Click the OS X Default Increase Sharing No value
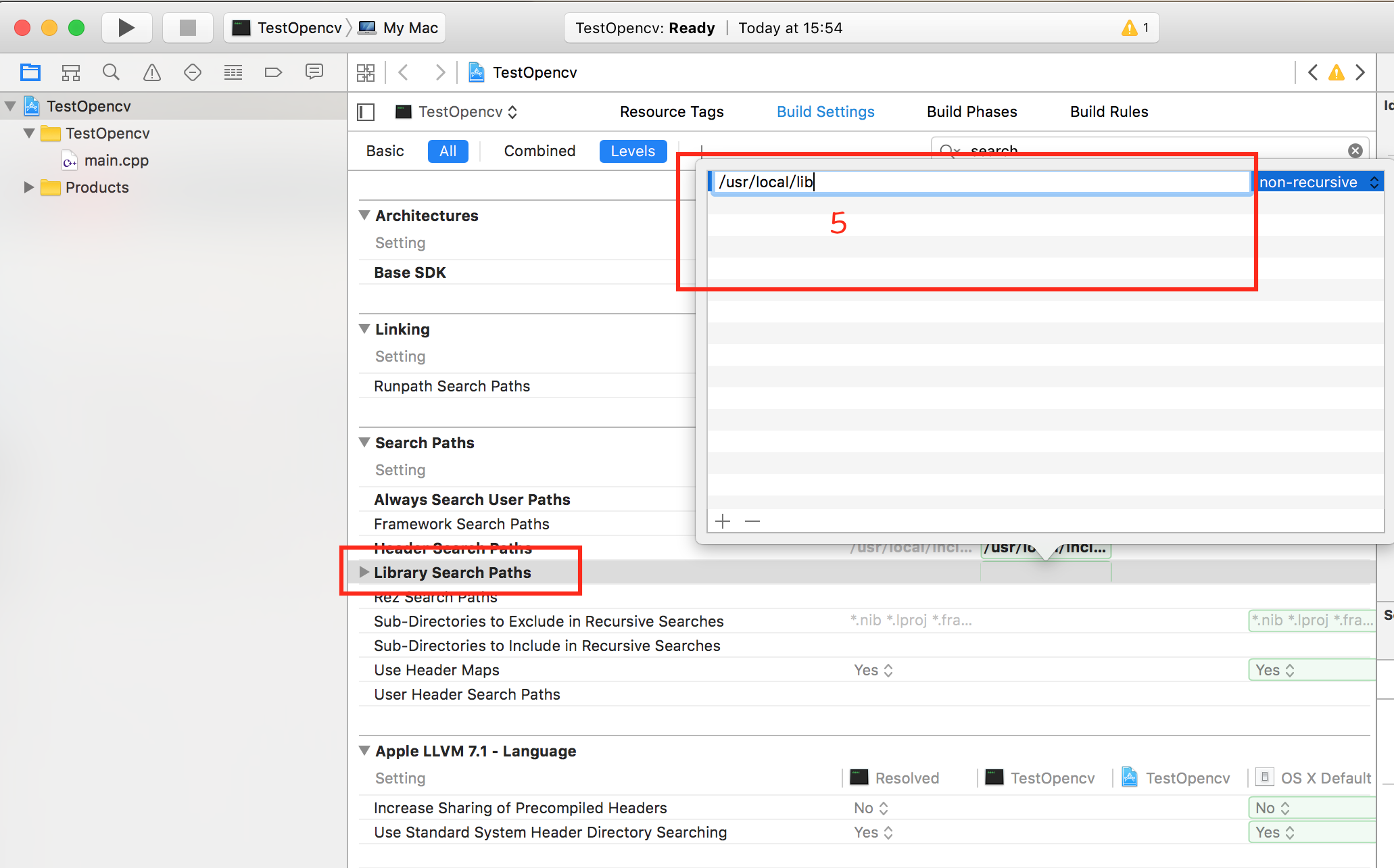 point(1312,808)
